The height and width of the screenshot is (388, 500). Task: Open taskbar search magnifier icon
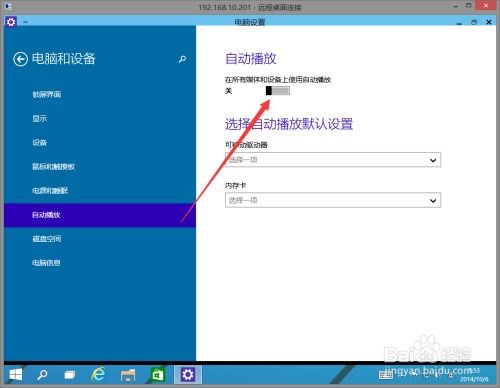(42, 375)
